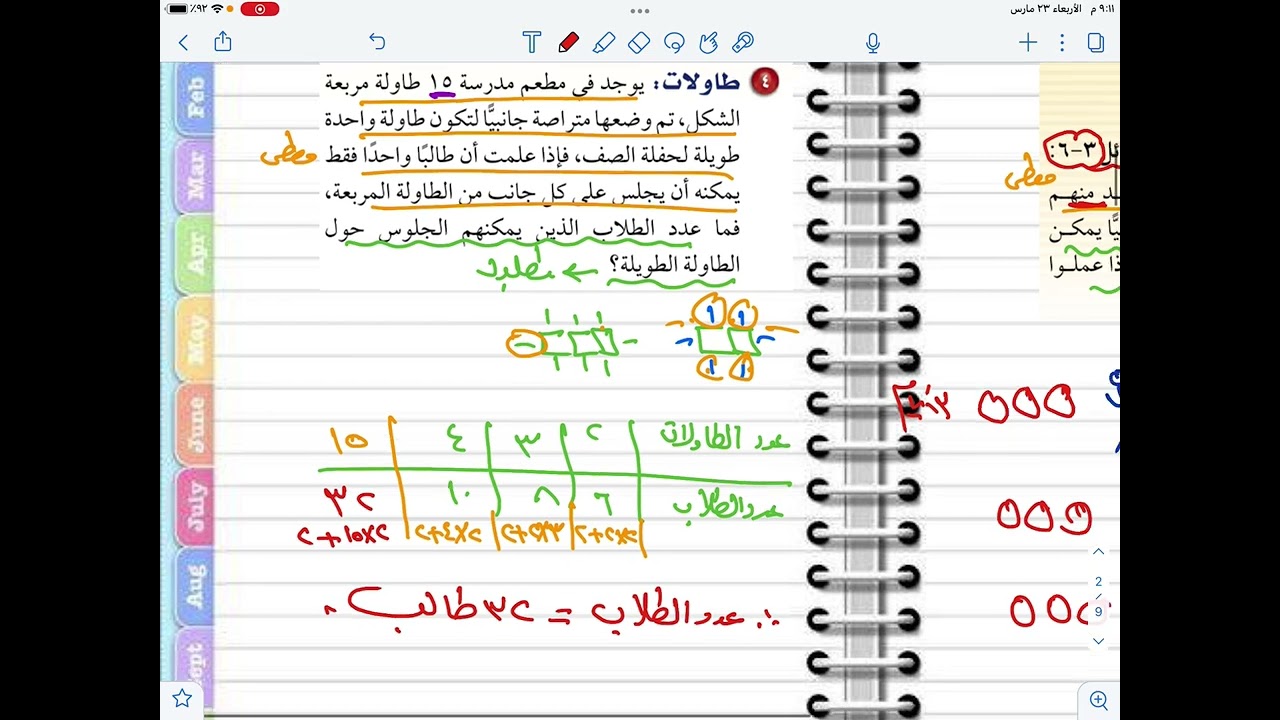This screenshot has width=1280, height=720.
Task: Start audio recording with microphone icon
Action: (873, 42)
